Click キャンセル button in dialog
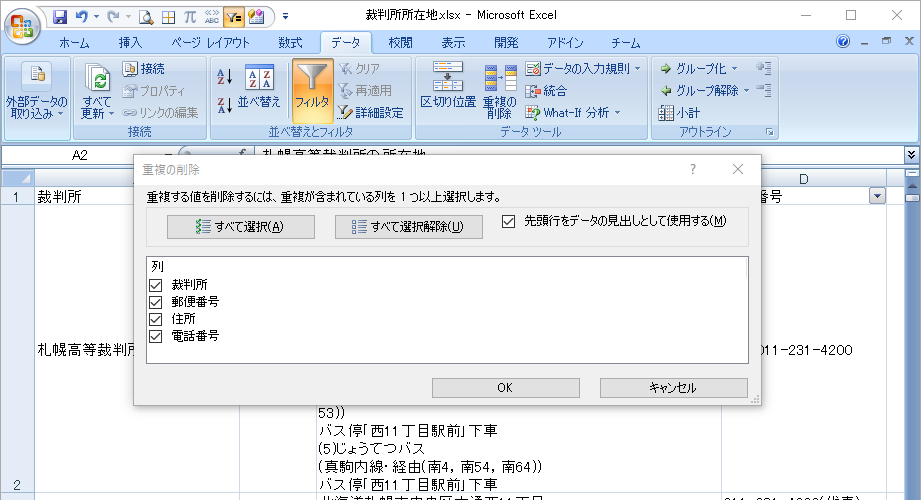The width and height of the screenshot is (921, 500). pyautogui.click(x=674, y=388)
